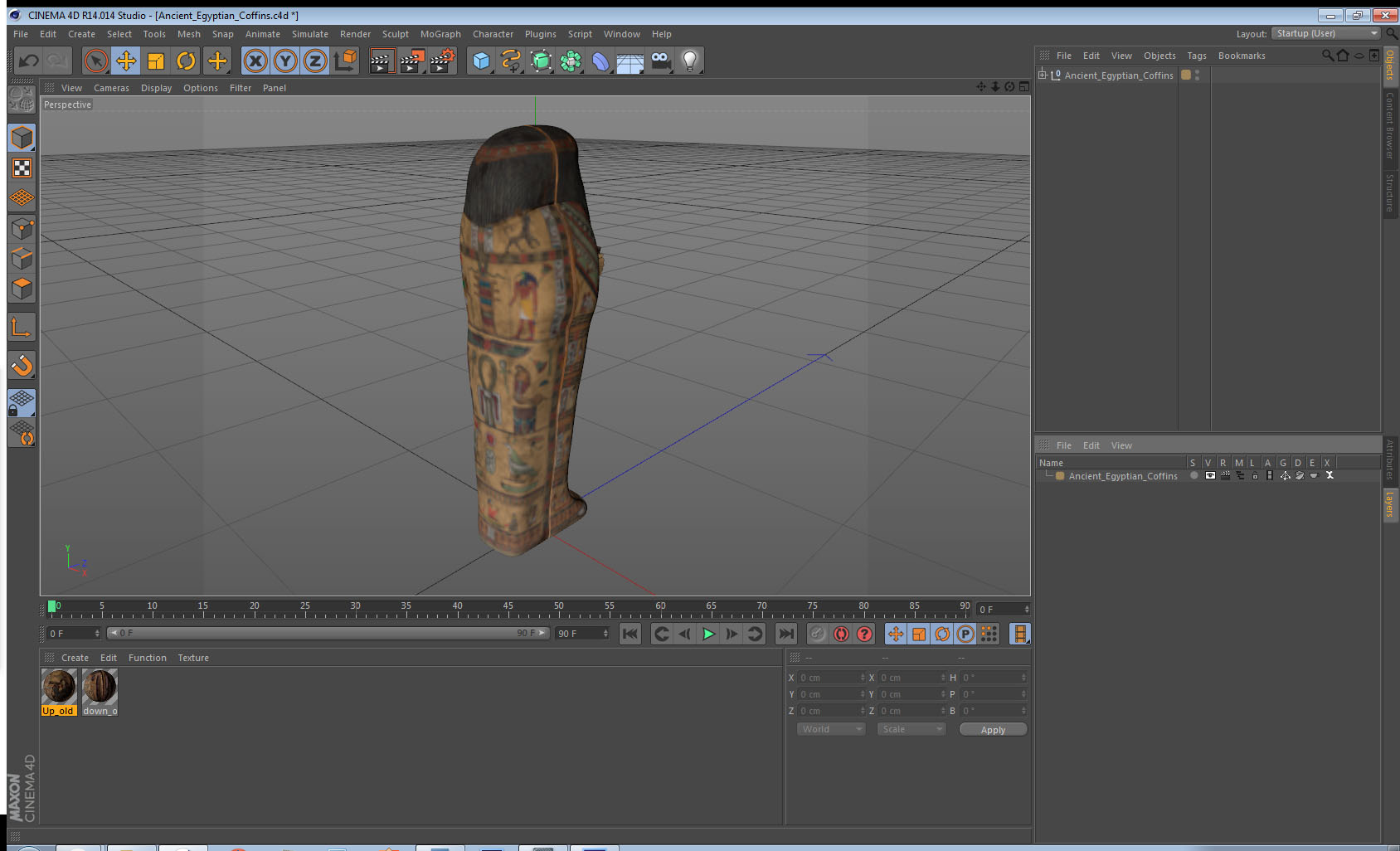Open Material Manager Texture menu
Screen dimensions: 1400x851
coord(193,658)
